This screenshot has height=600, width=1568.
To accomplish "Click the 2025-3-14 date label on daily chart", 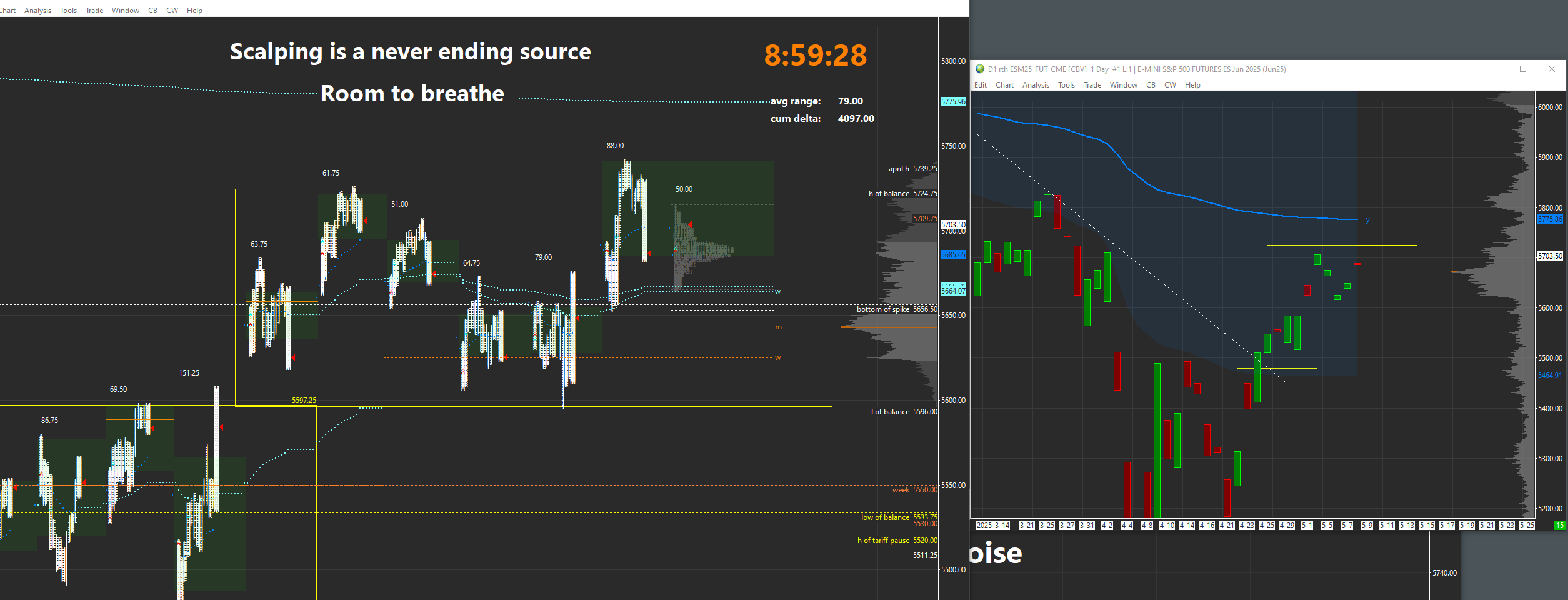I will click(x=993, y=526).
